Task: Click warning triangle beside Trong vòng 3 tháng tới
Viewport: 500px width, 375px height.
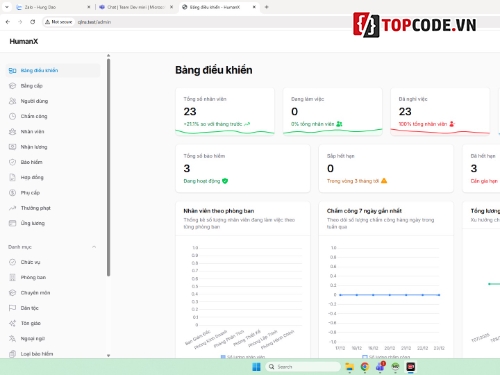Action: click(x=384, y=181)
